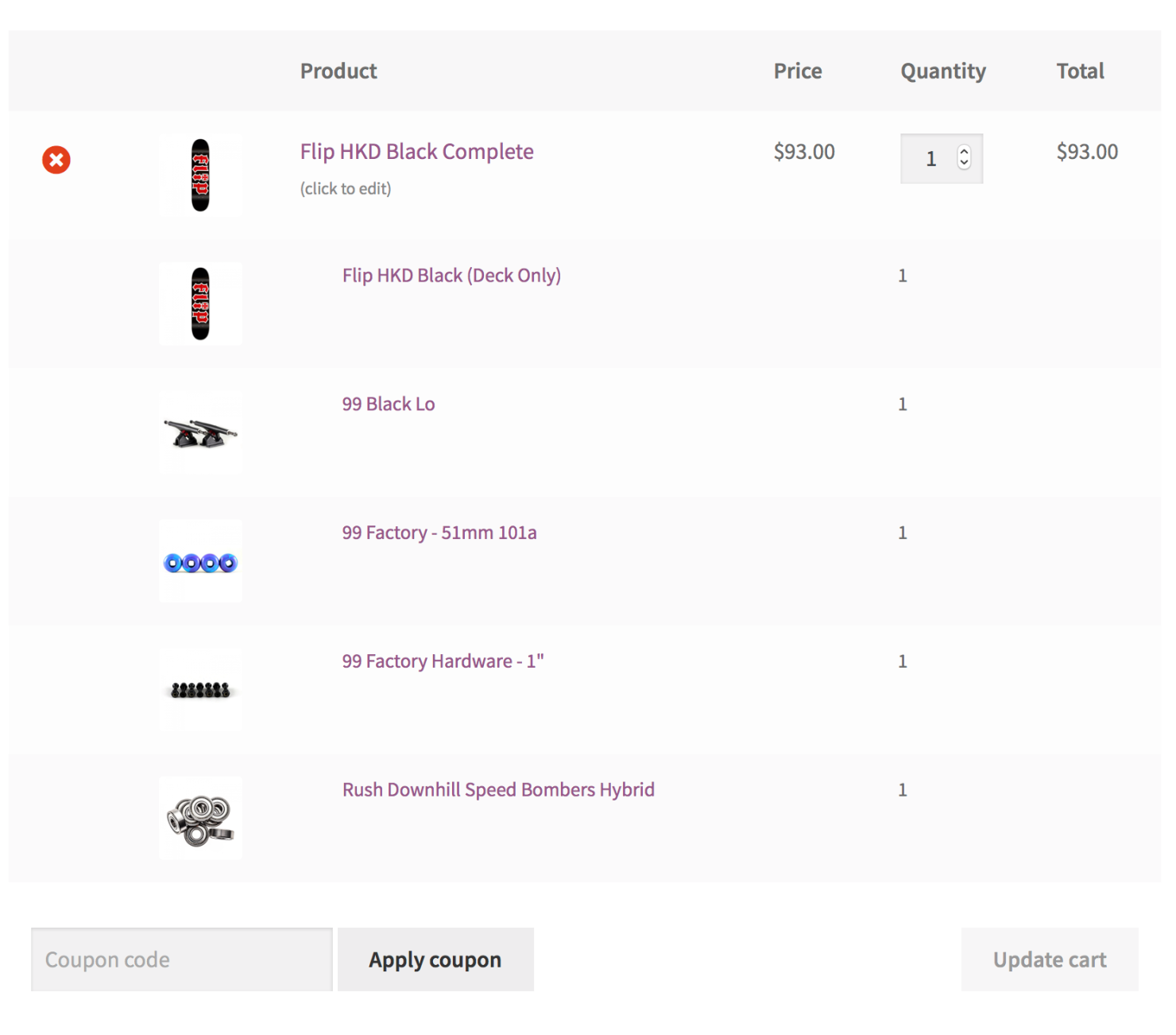Click the "(click to edit)" text
The height and width of the screenshot is (1035, 1176).
pyautogui.click(x=346, y=189)
